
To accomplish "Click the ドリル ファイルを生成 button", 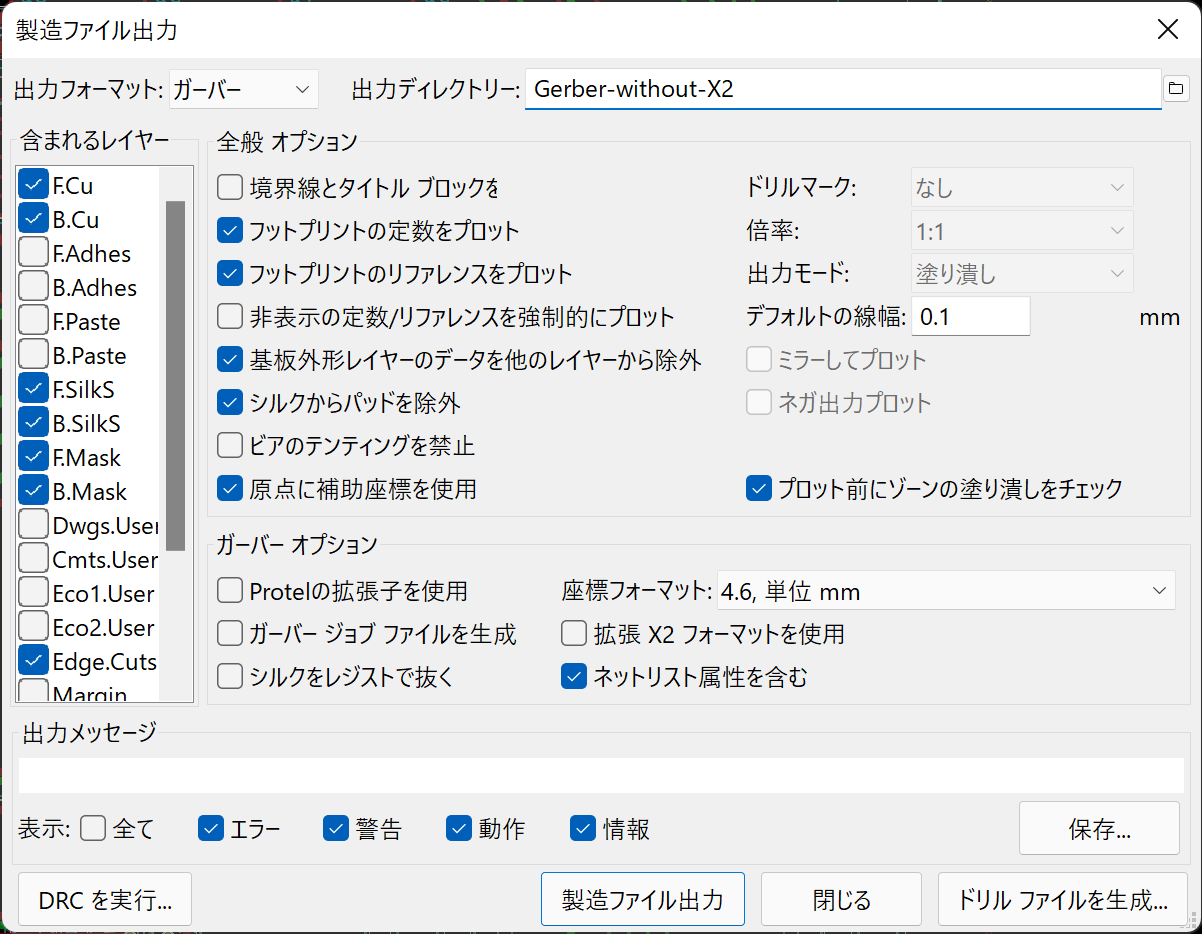I will tap(1062, 899).
